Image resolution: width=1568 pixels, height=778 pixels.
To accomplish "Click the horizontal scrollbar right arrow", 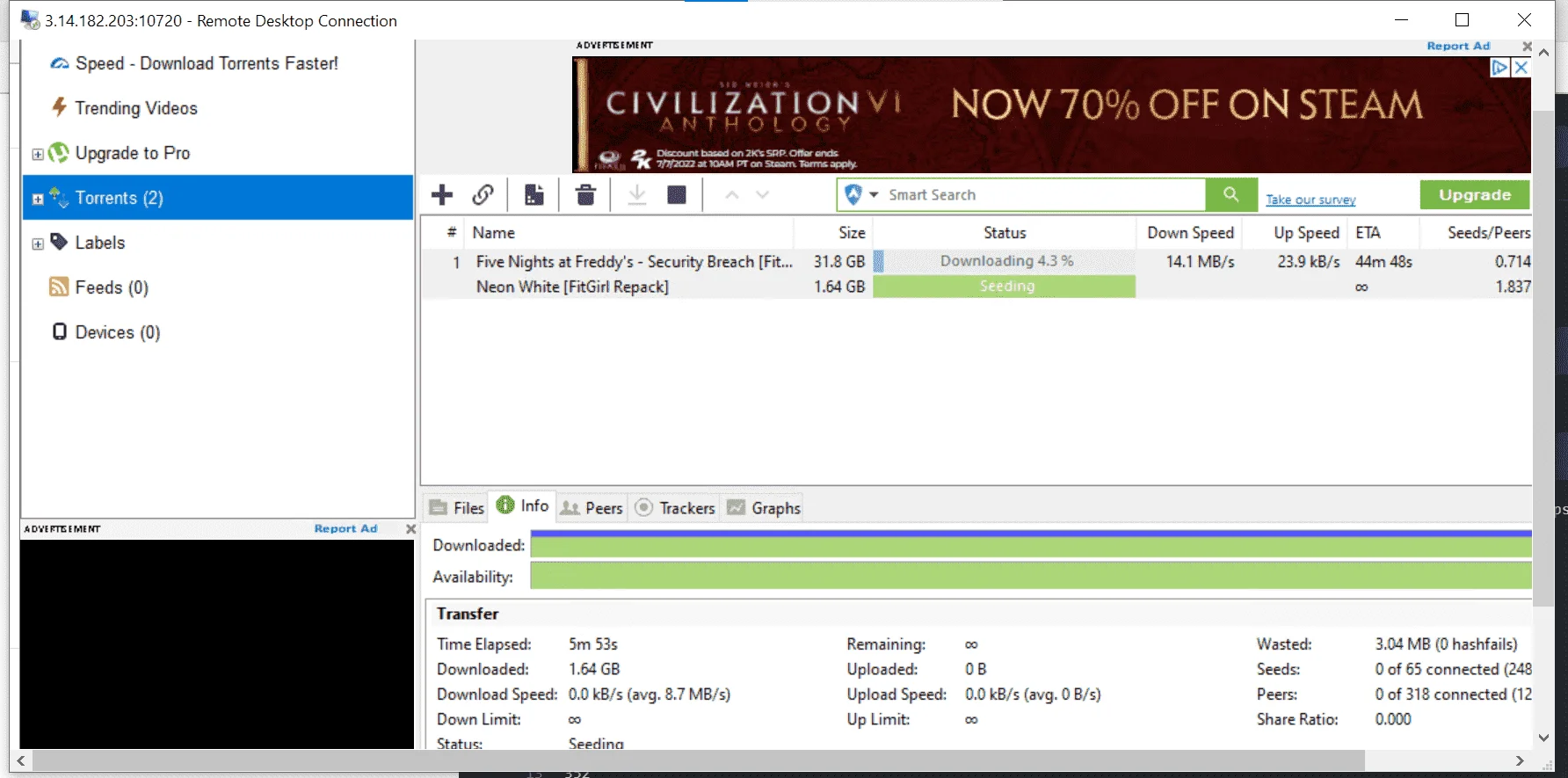I will [1520, 760].
